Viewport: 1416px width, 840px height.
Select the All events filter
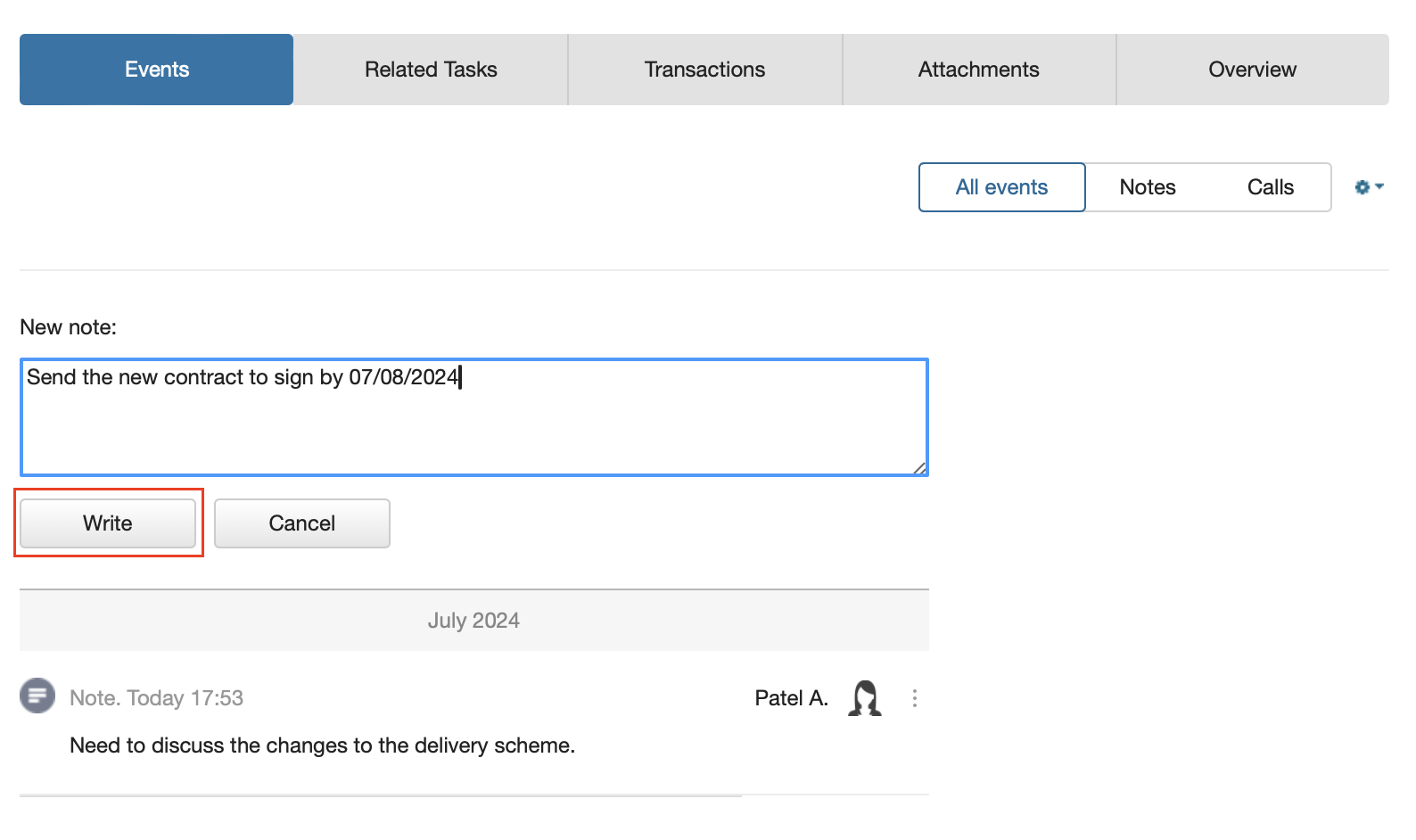pyautogui.click(x=1002, y=187)
